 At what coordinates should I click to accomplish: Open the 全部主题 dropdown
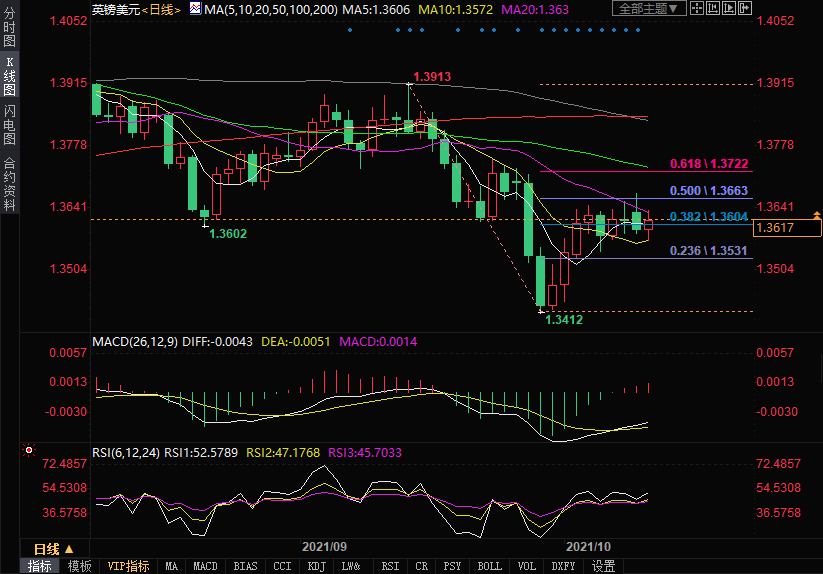(650, 9)
